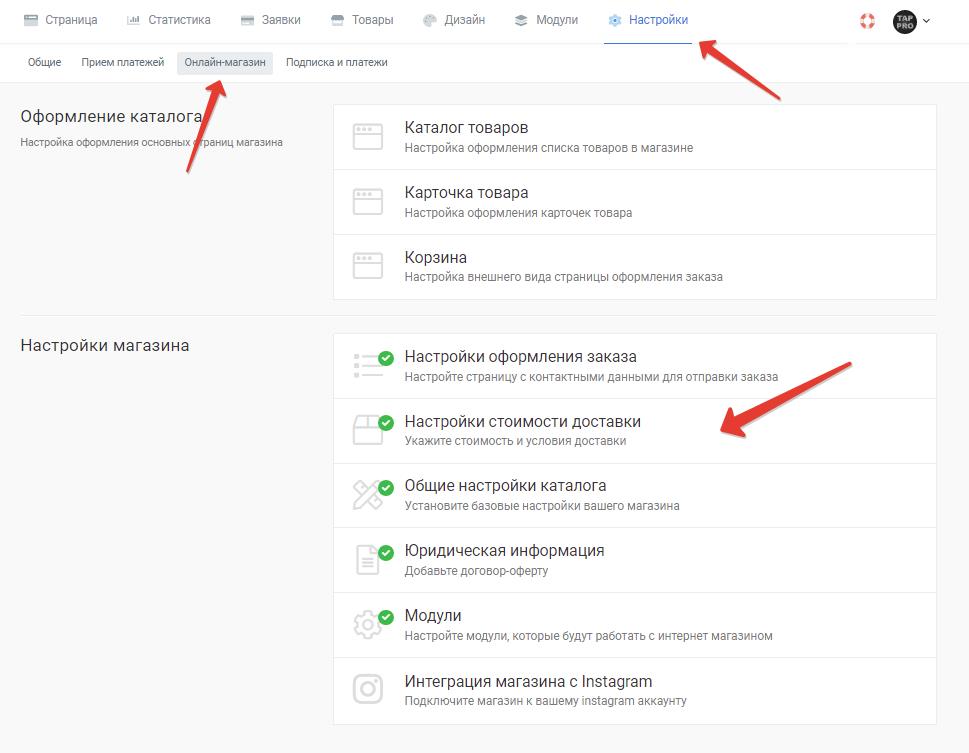Open the Статистика tab
This screenshot has height=753, width=969.
tap(168, 20)
